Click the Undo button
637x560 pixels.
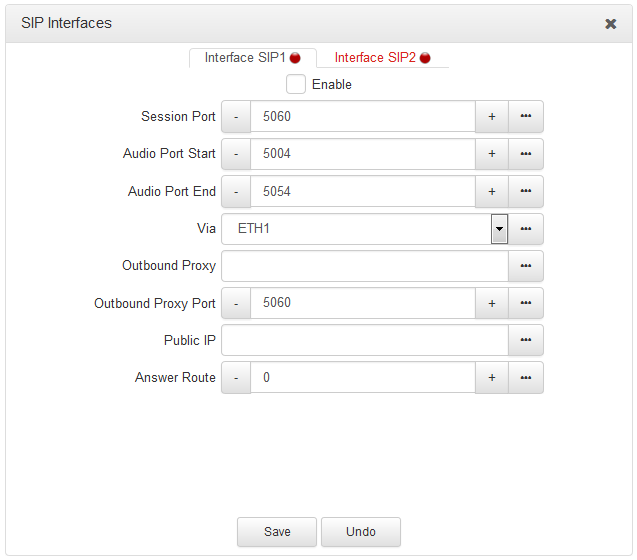(360, 532)
